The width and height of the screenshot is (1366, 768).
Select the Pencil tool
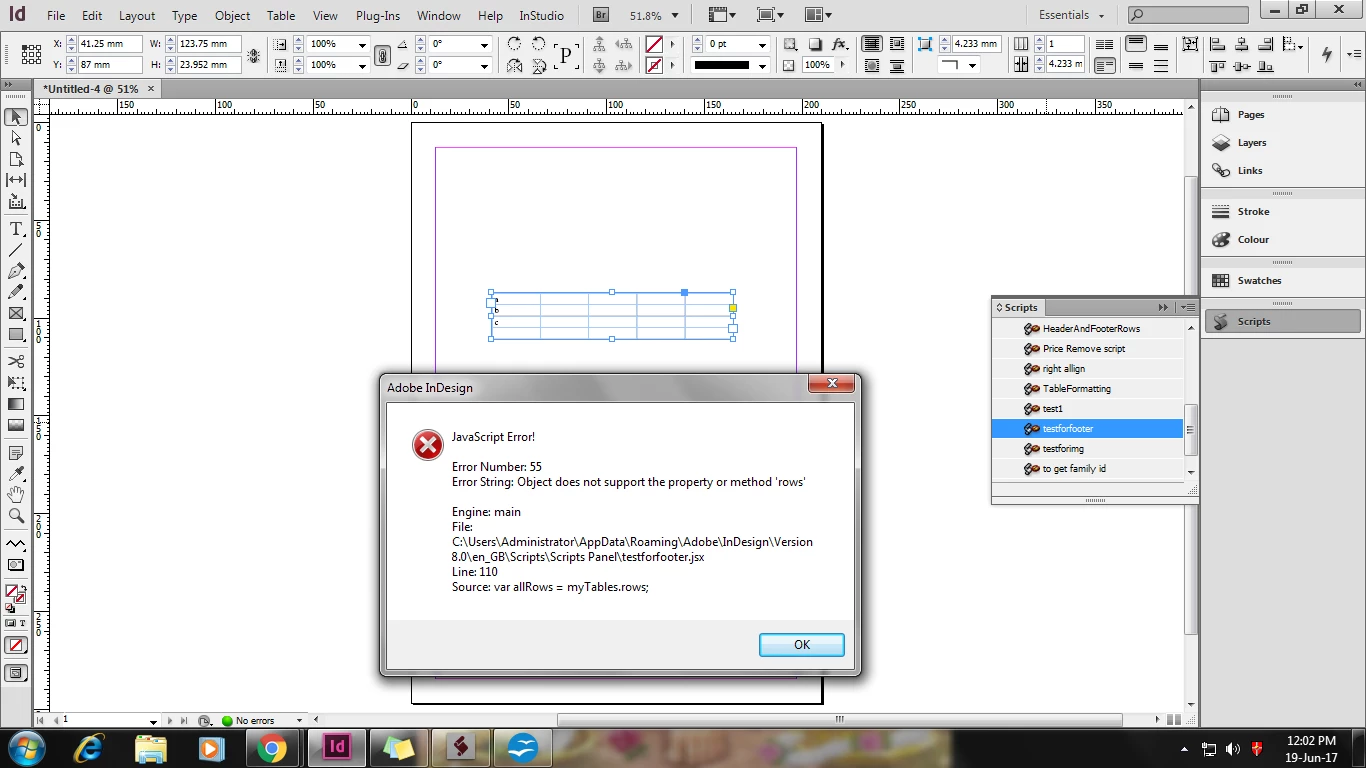(16, 292)
